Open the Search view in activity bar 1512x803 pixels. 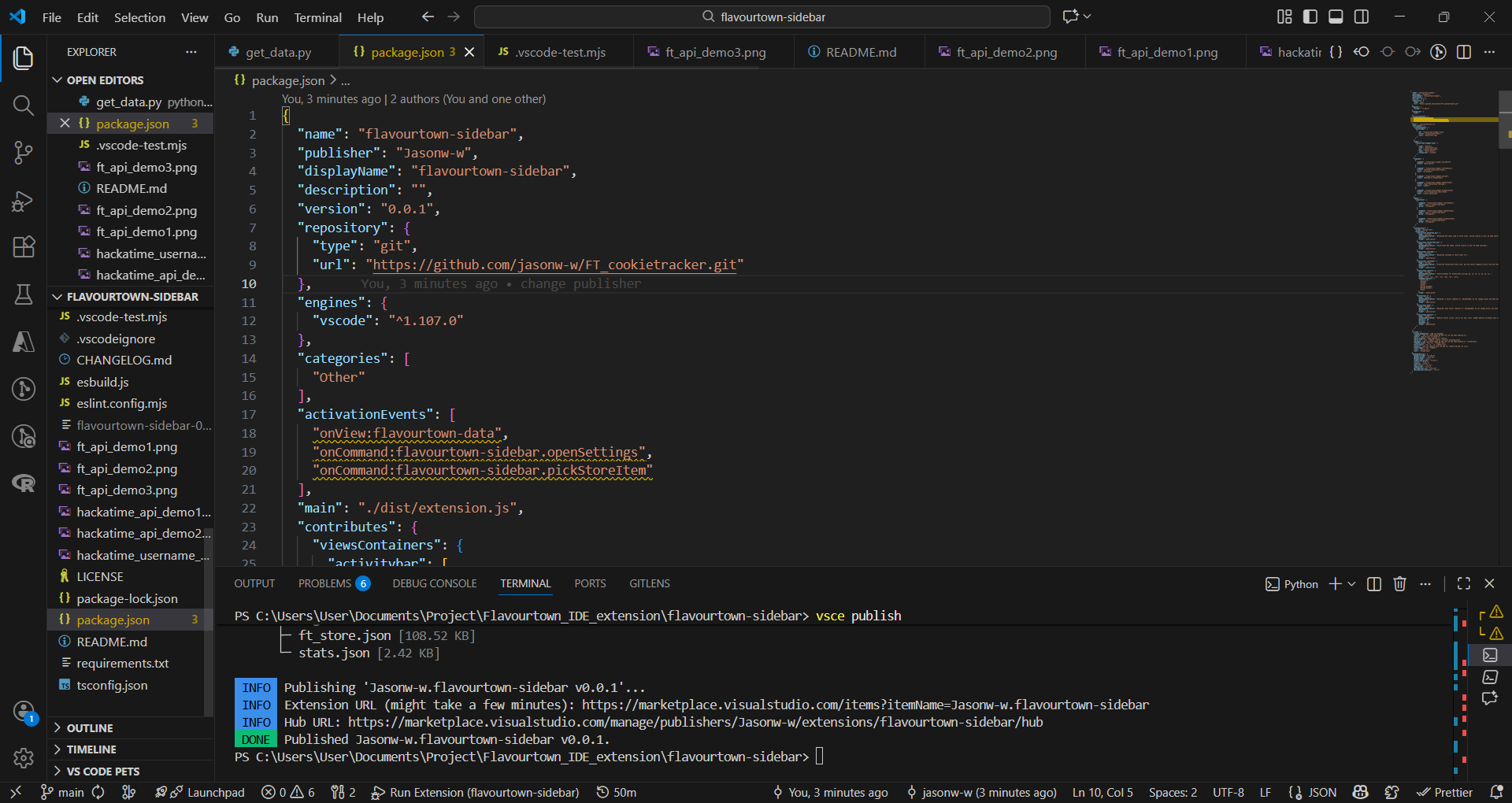point(24,105)
